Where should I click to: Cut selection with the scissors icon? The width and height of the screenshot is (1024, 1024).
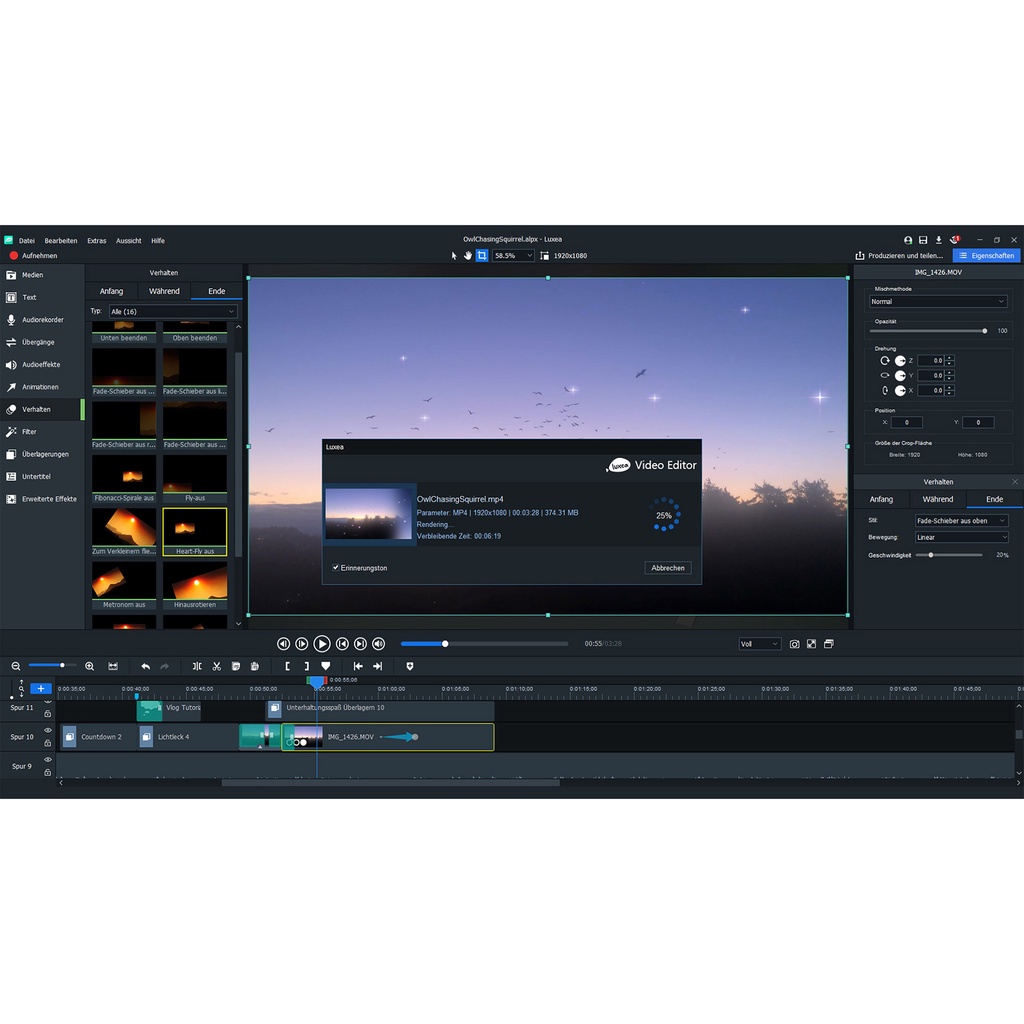click(x=217, y=666)
